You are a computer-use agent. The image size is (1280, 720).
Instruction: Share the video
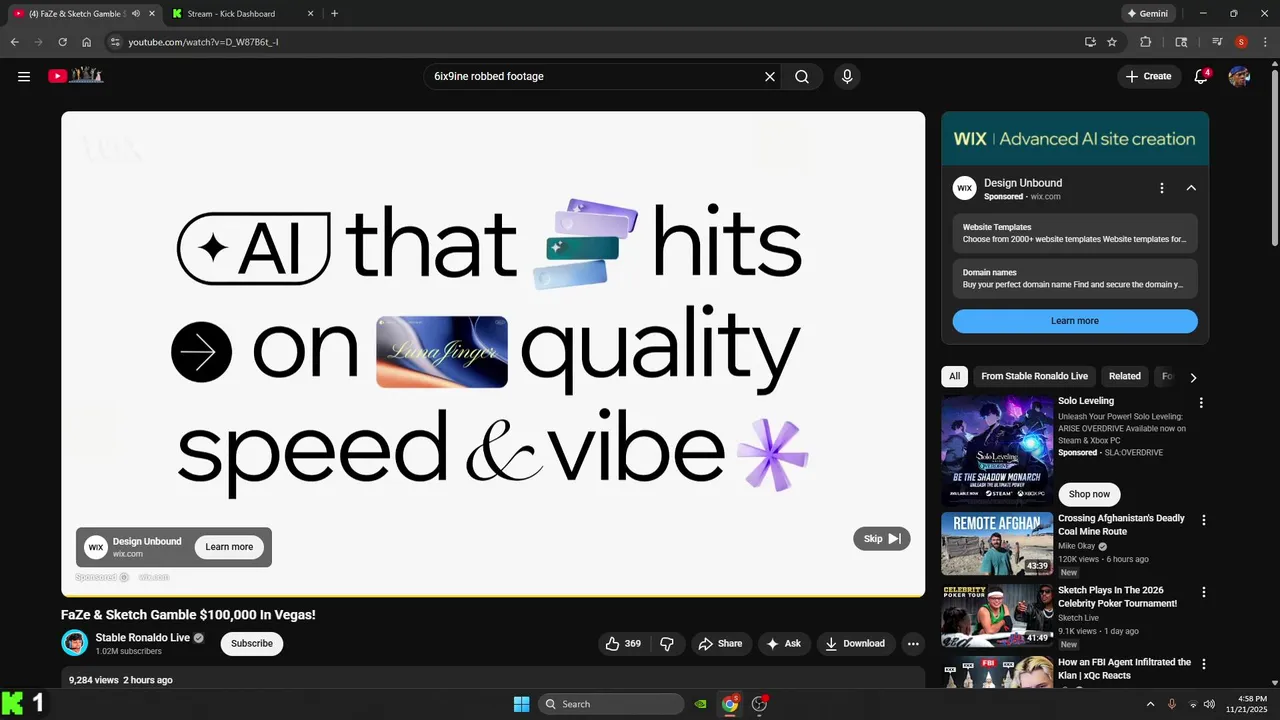pos(720,644)
